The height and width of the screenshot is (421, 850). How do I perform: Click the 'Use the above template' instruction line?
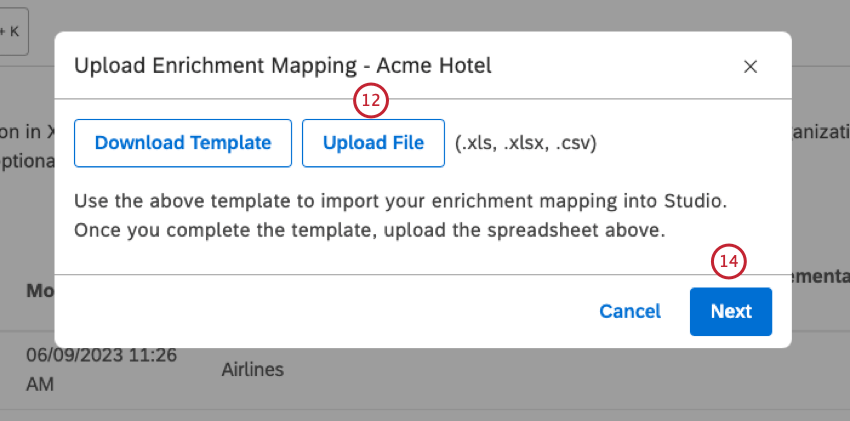pos(400,201)
